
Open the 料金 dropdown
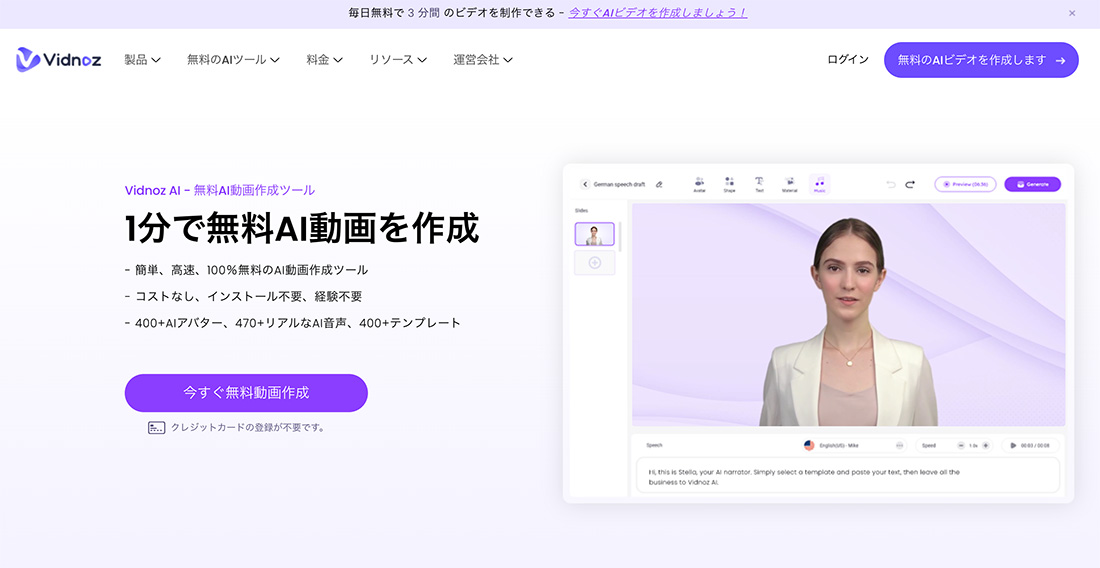coord(324,60)
